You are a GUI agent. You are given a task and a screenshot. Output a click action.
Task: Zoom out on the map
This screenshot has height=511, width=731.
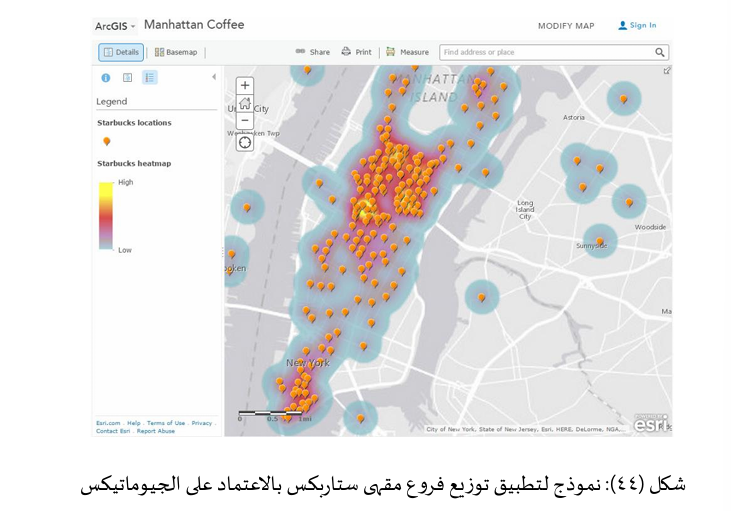[245, 120]
